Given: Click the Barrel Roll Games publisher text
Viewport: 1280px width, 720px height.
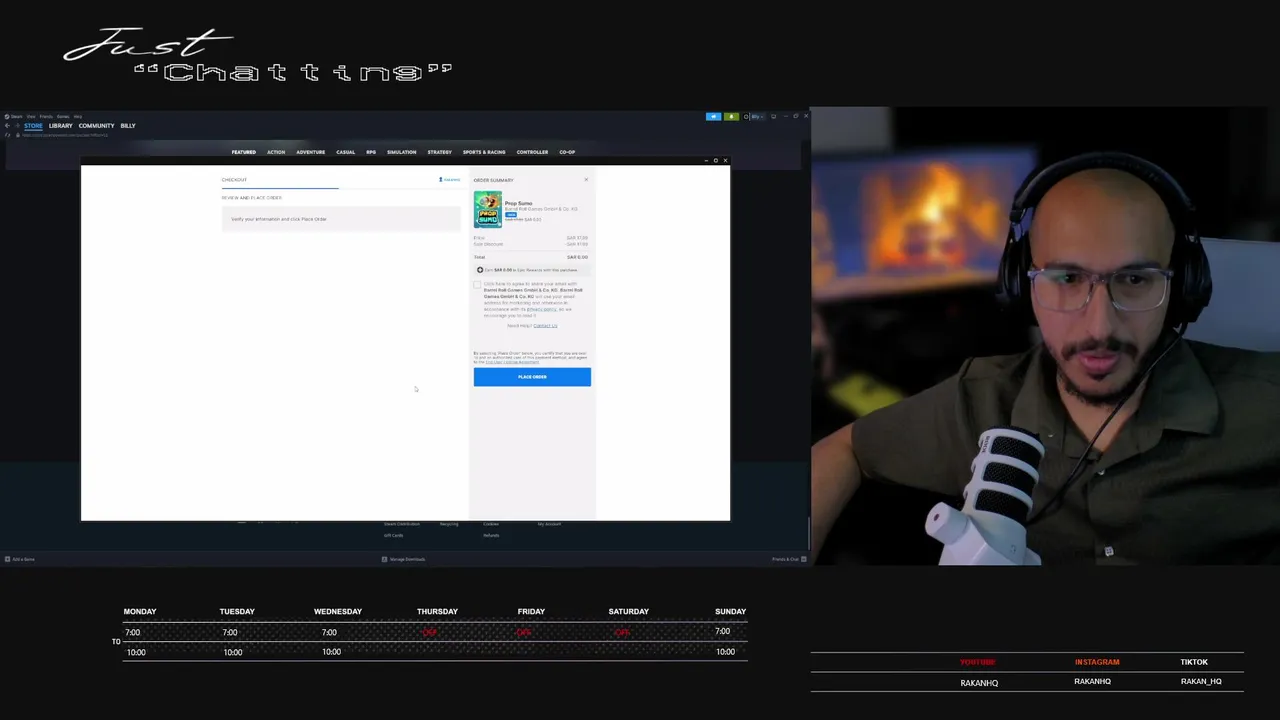Looking at the screenshot, I should [541, 209].
